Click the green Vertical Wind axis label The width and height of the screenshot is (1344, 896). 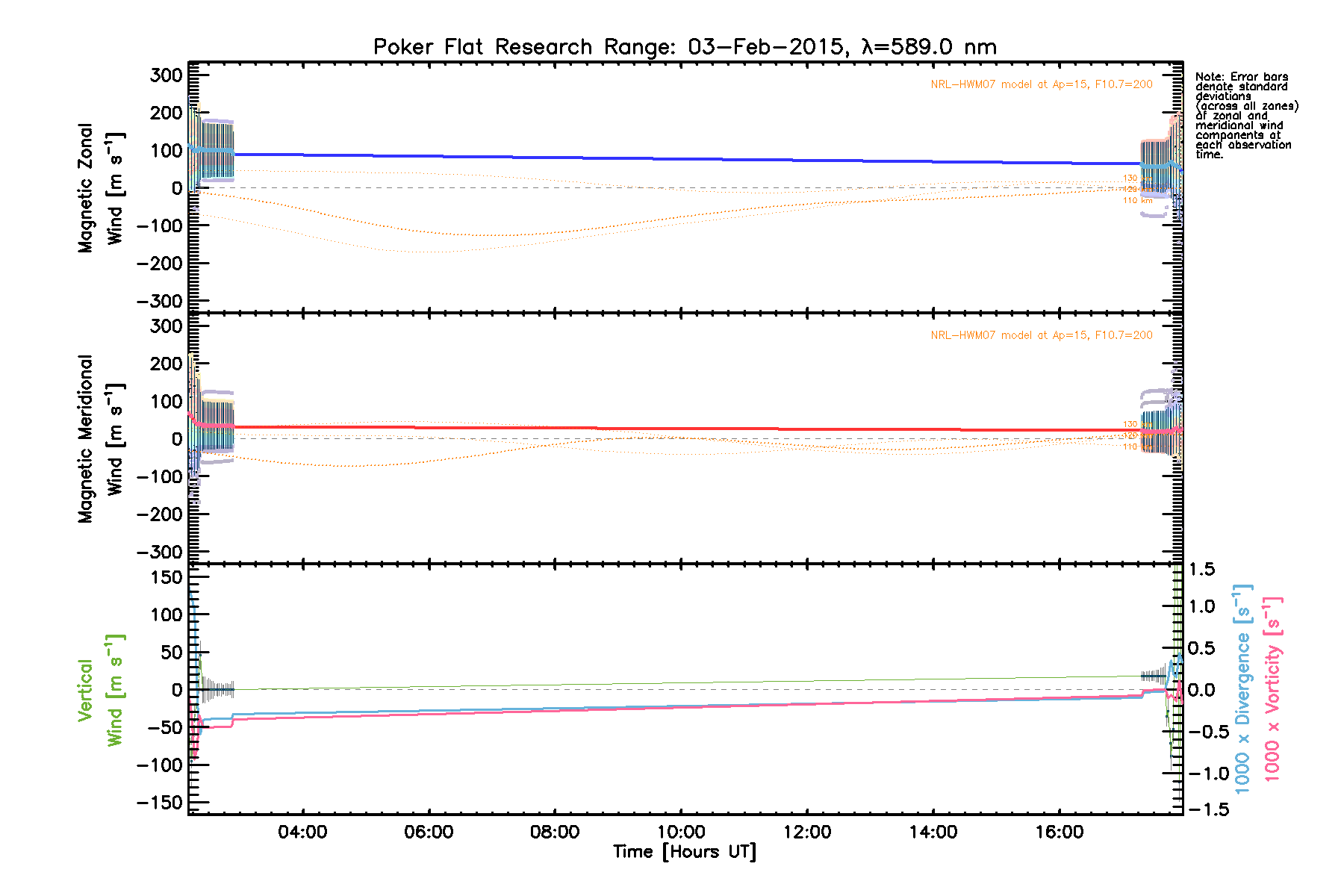pos(100,690)
